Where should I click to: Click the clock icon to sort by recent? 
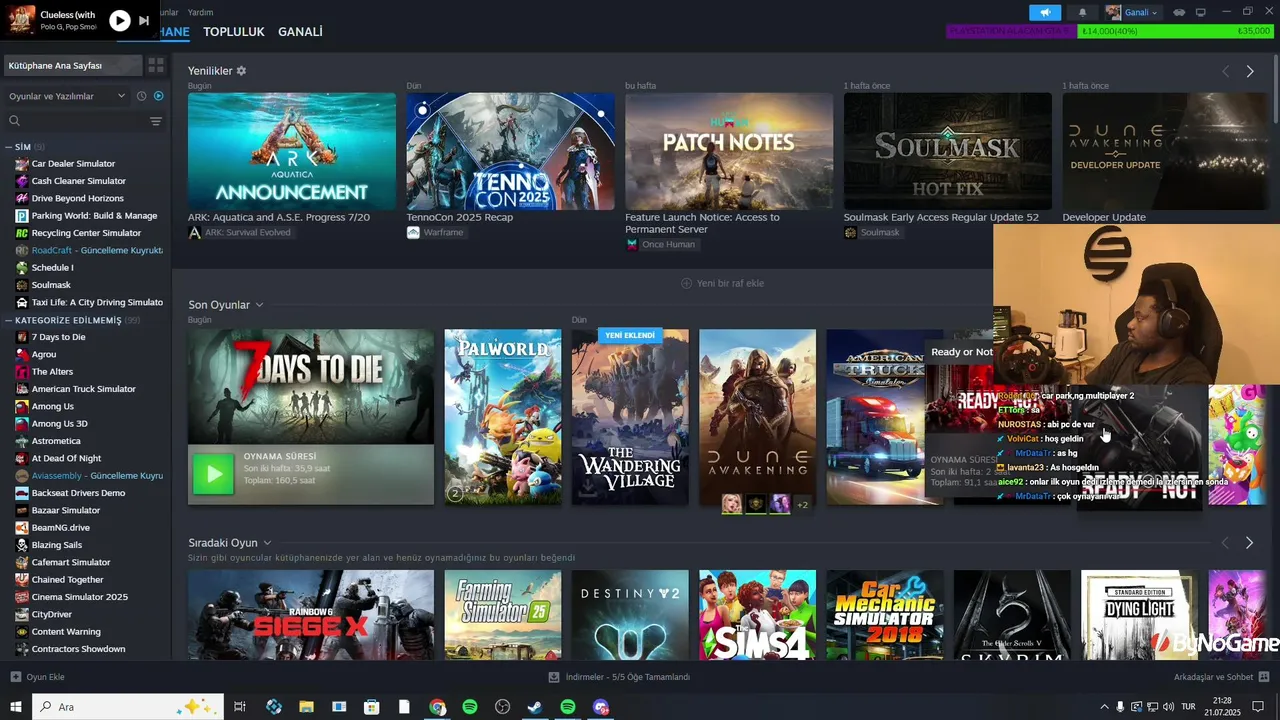click(142, 96)
